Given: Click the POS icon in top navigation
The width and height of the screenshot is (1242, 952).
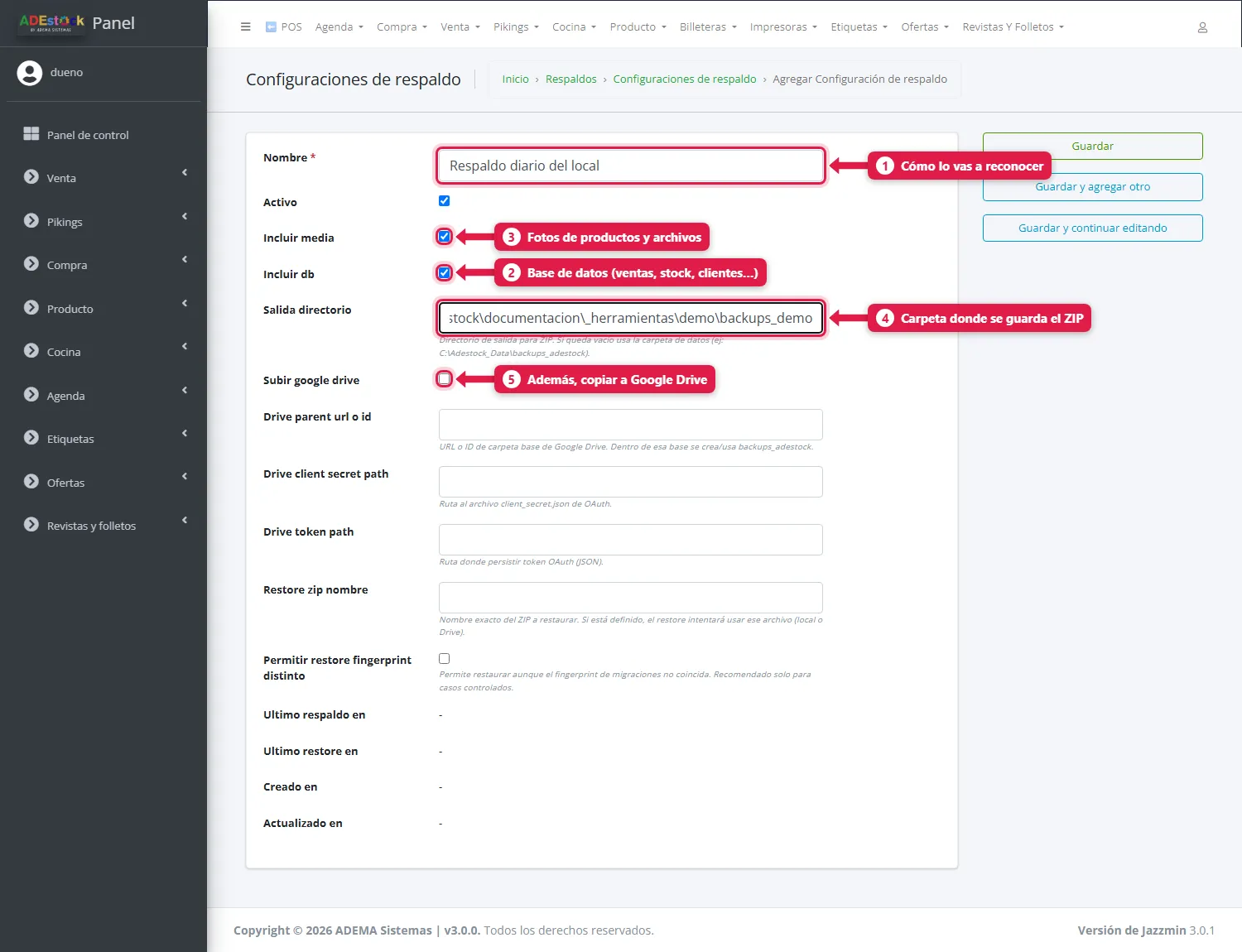Looking at the screenshot, I should click(271, 26).
